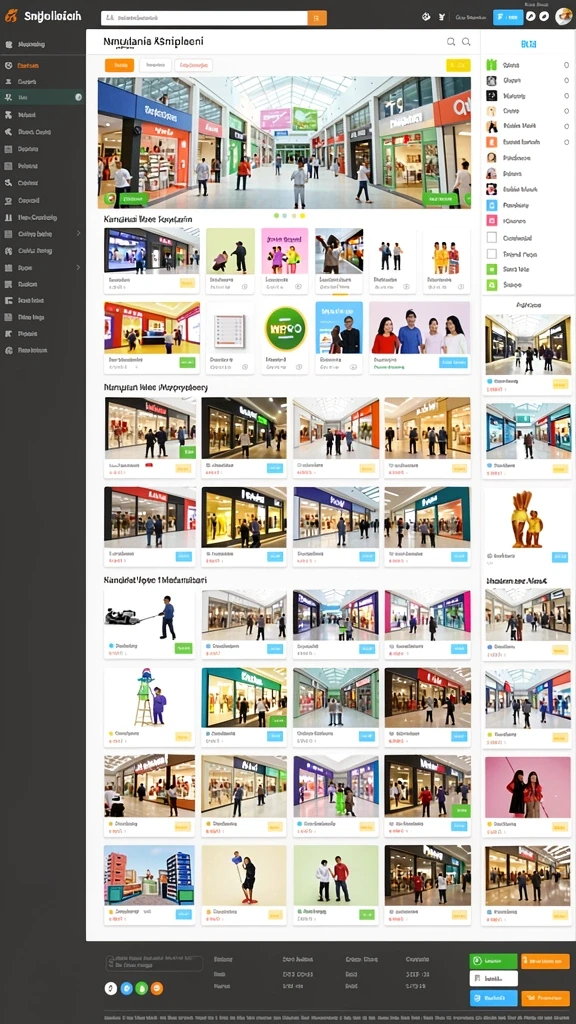Tick the second empty checkbox in right panel
Viewport: 576px width, 1024px height.
pyautogui.click(x=492, y=254)
